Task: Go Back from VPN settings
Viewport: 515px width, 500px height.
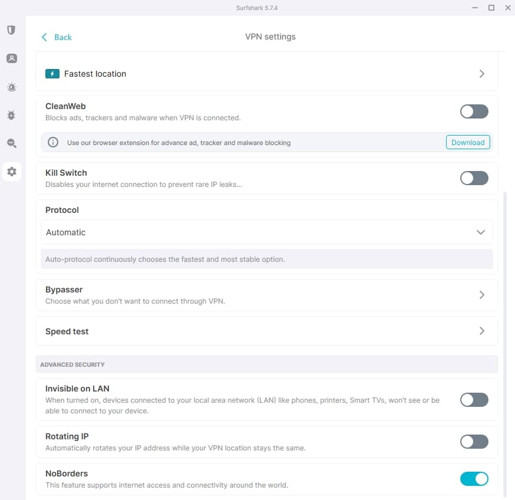Action: tap(57, 37)
